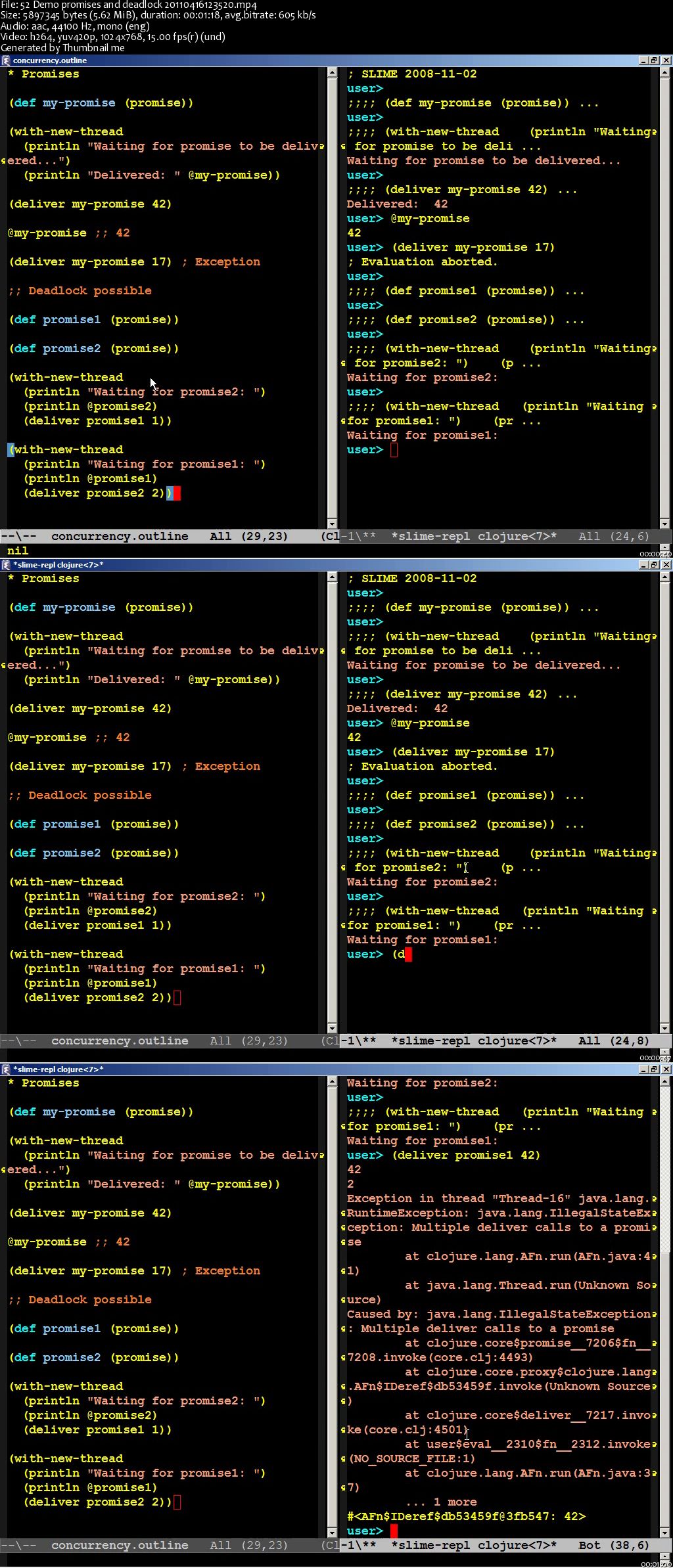Click the '; SLIME 2008-11-02' line in the top frame
This screenshot has width=673, height=1568.
point(412,74)
